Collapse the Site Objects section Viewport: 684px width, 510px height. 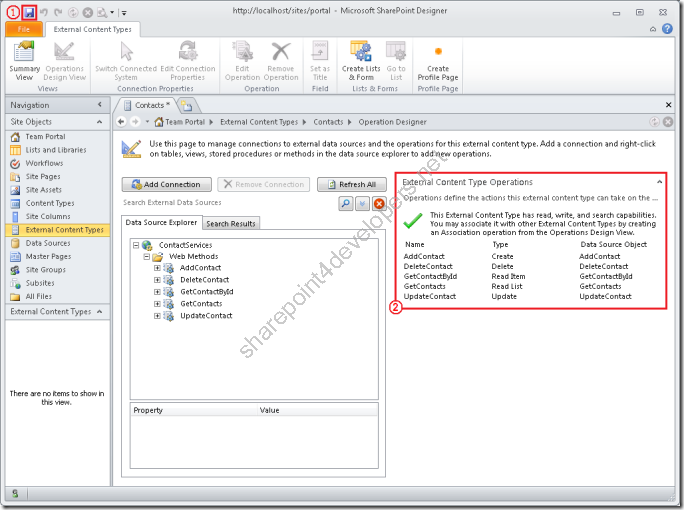click(100, 122)
